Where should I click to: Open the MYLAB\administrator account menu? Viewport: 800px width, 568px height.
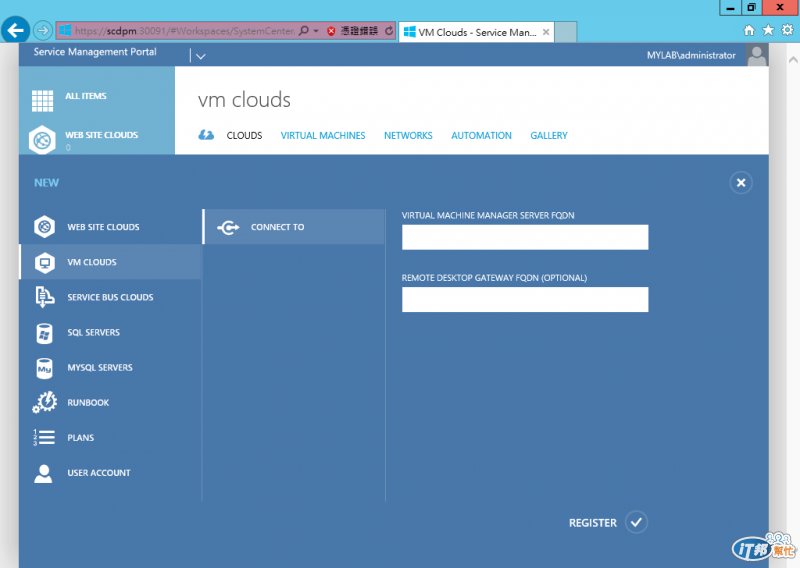[691, 55]
